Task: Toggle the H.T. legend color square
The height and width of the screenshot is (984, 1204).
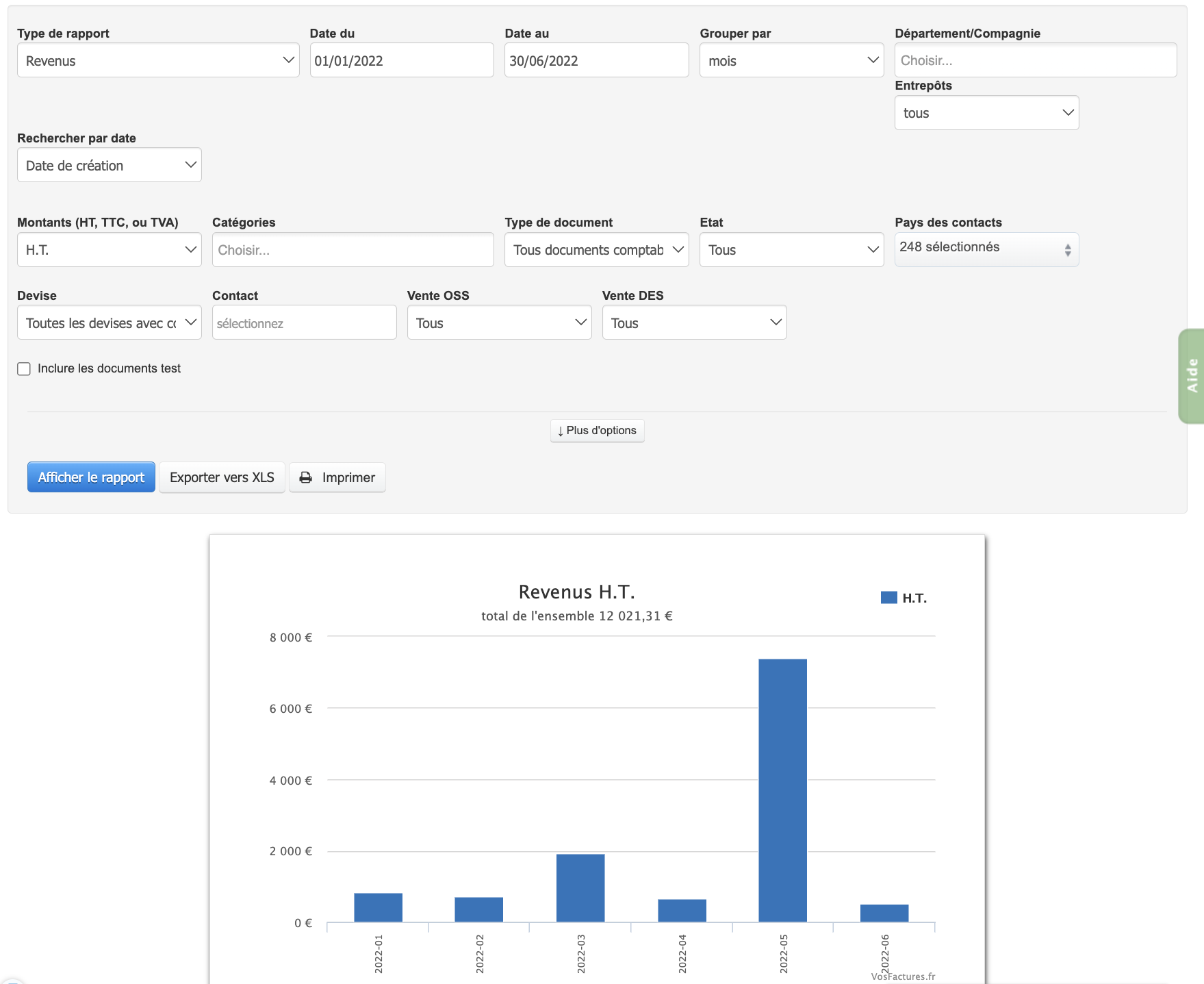Action: (888, 598)
